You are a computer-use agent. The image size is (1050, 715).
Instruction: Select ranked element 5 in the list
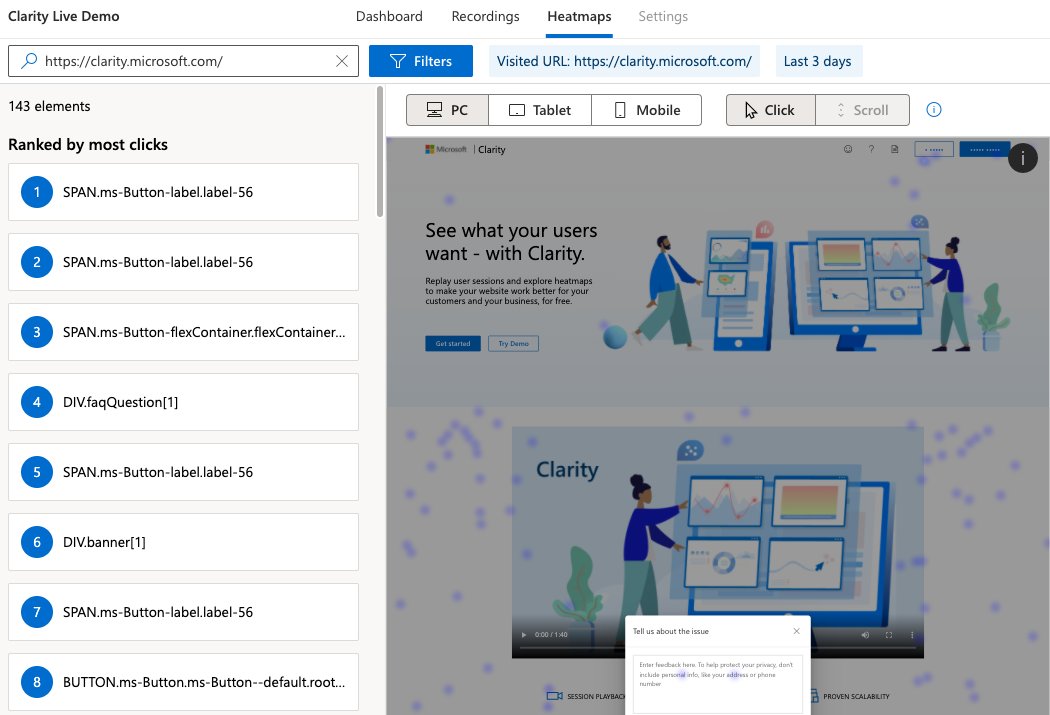coord(183,472)
